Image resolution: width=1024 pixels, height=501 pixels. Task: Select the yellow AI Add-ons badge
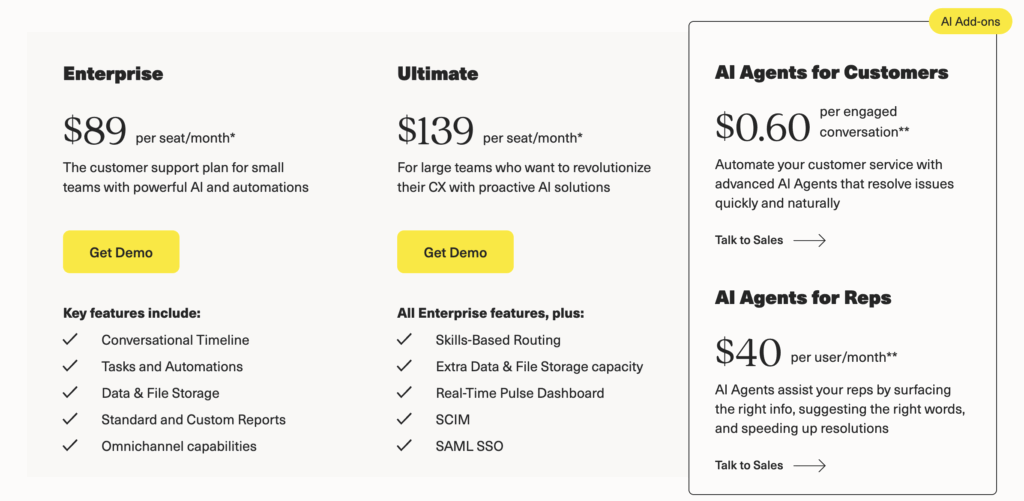pyautogui.click(x=969, y=21)
